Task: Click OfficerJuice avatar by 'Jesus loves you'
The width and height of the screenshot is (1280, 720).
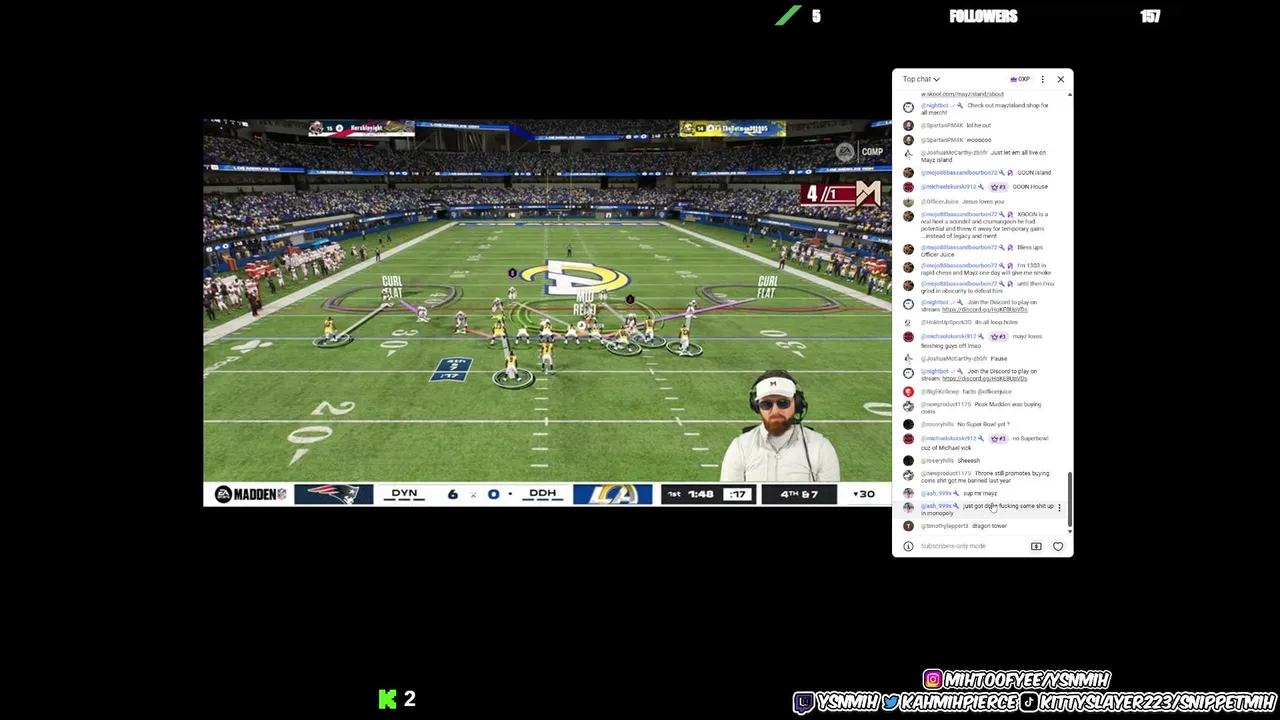Action: point(908,202)
